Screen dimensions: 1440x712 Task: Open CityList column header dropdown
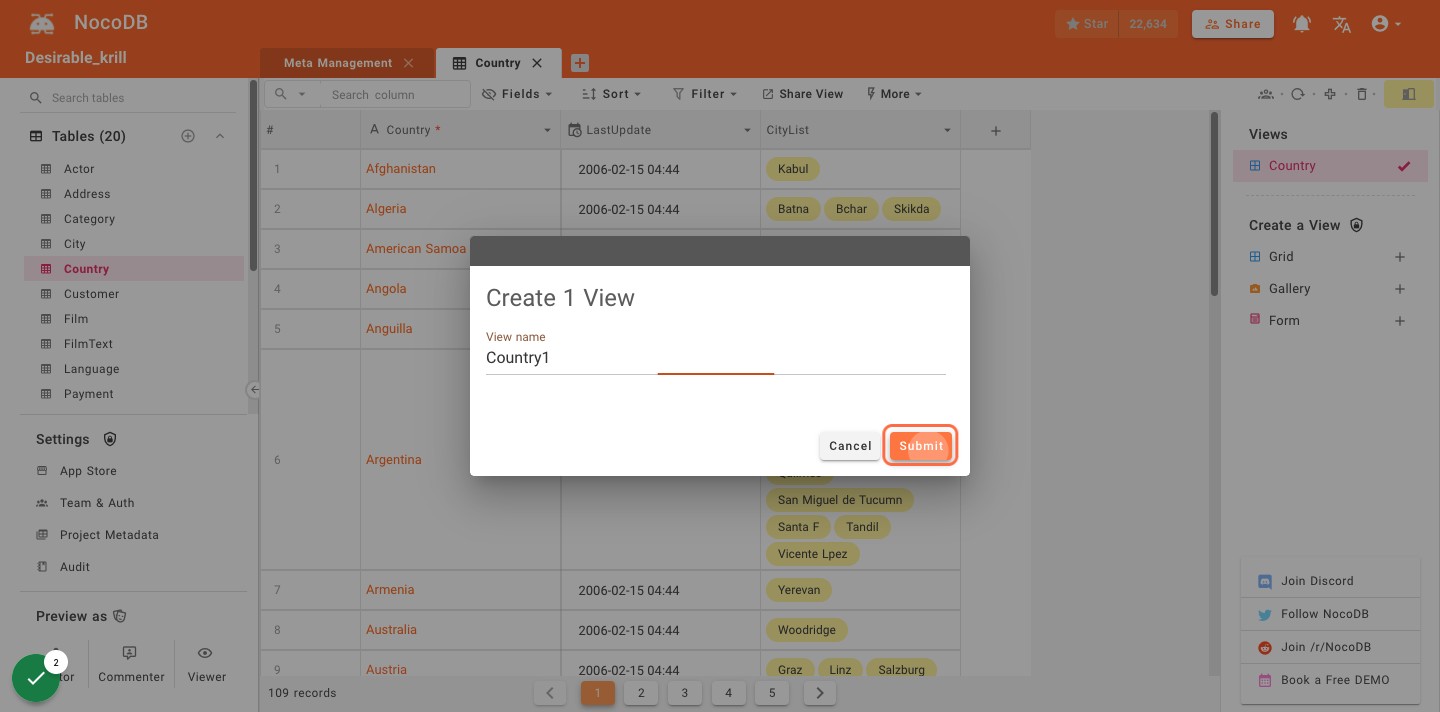pos(947,130)
